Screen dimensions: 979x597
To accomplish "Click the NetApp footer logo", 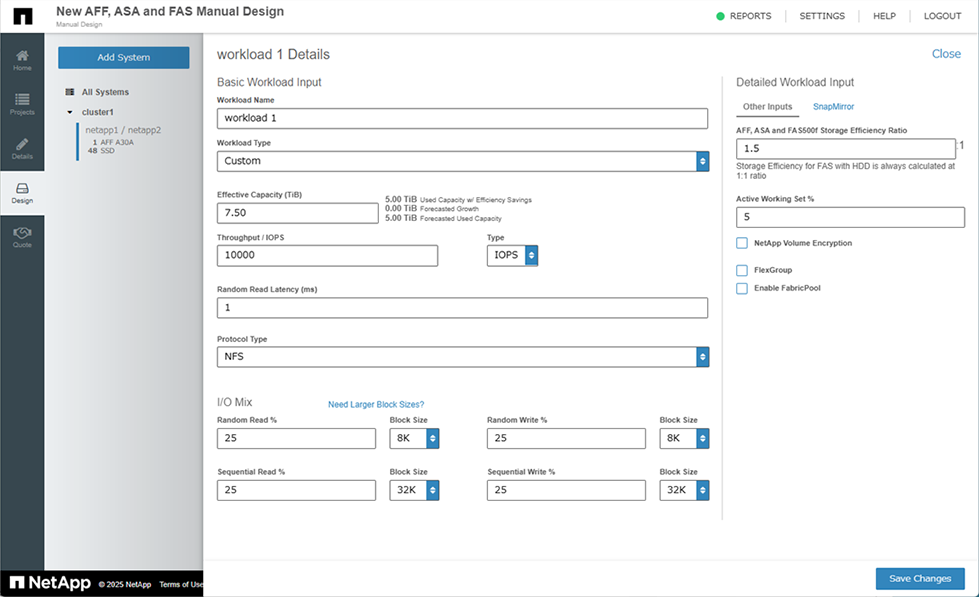I will pos(51,583).
